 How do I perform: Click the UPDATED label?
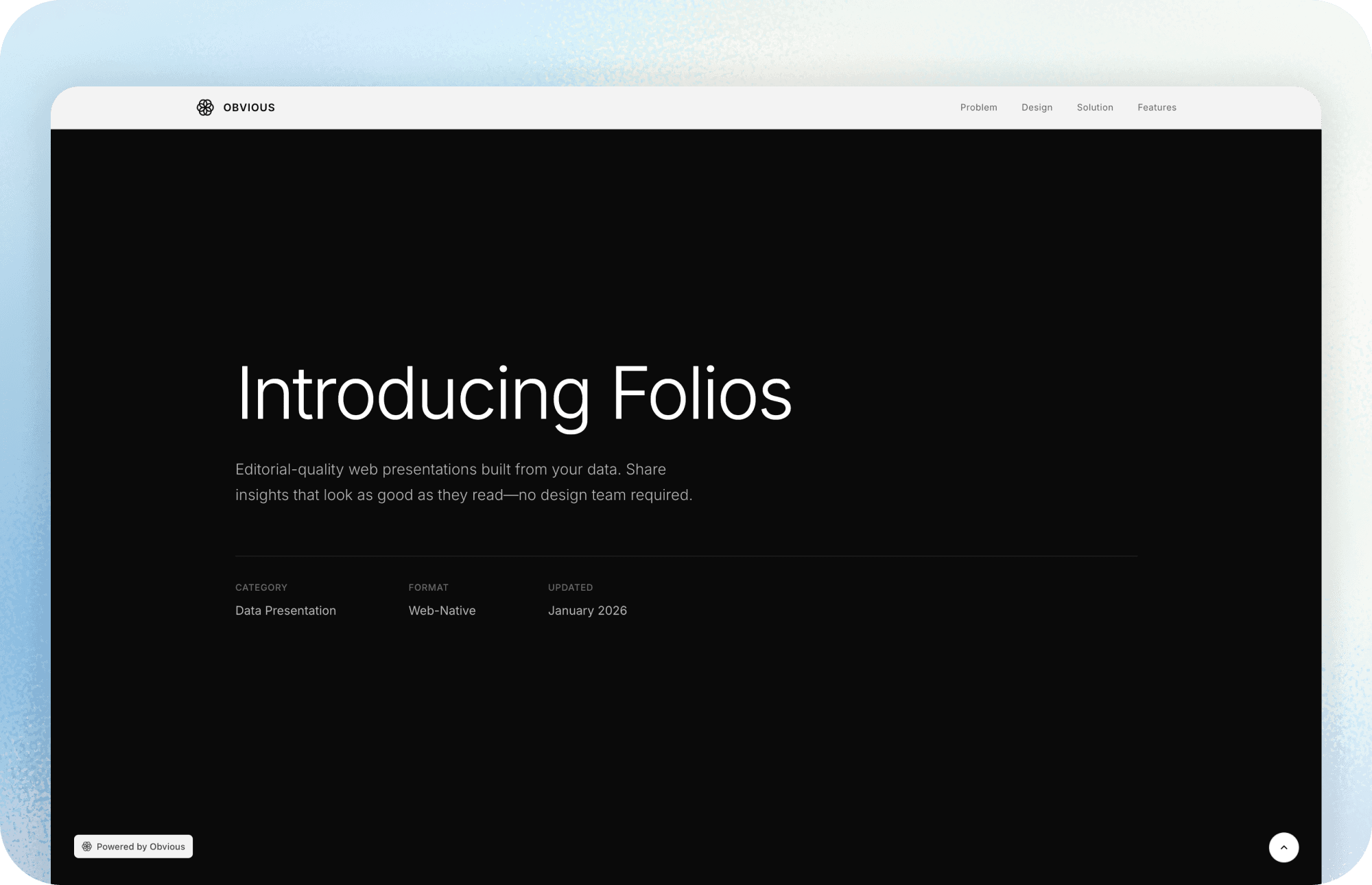click(570, 587)
